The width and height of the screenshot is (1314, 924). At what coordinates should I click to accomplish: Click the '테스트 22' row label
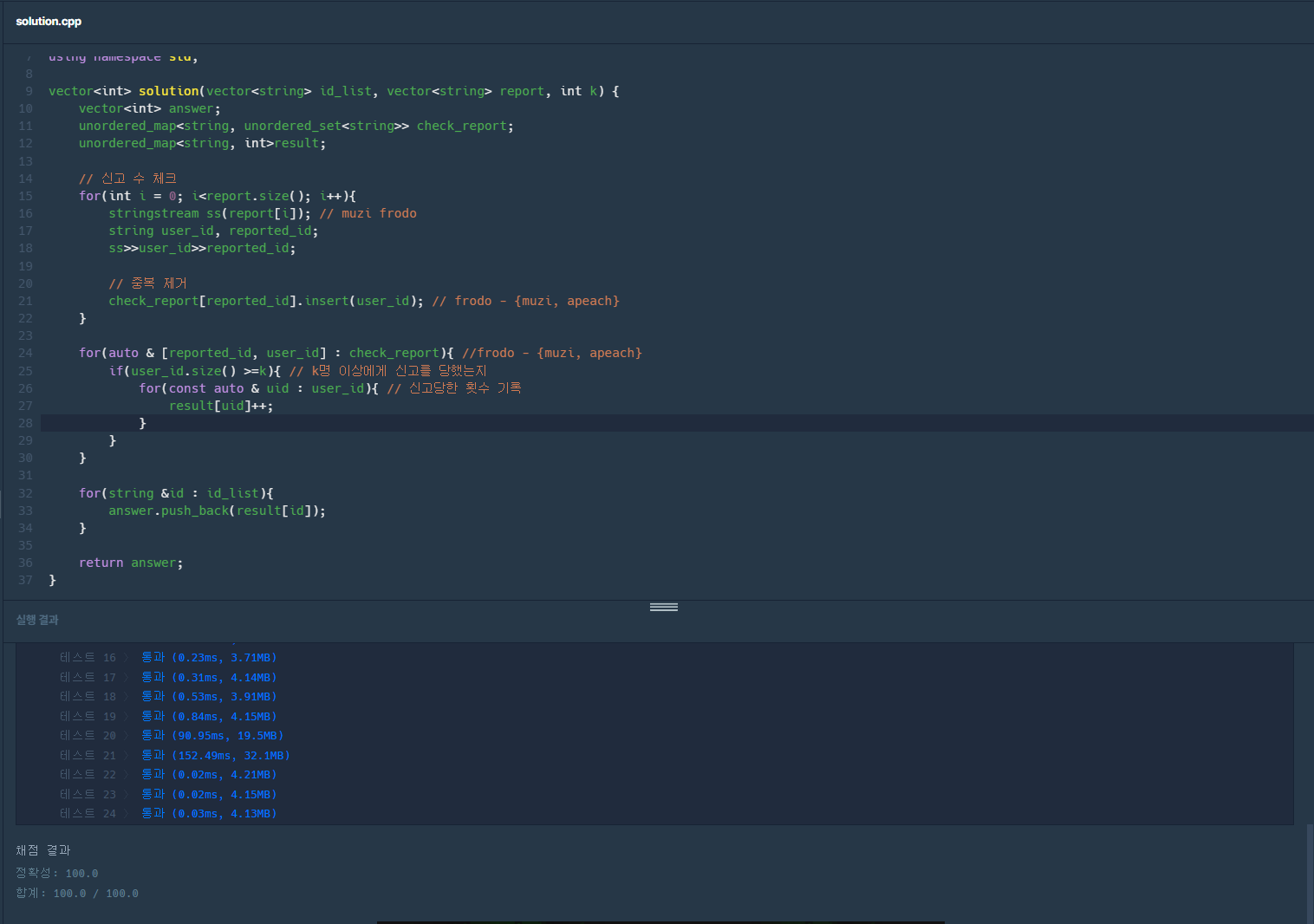(x=88, y=774)
